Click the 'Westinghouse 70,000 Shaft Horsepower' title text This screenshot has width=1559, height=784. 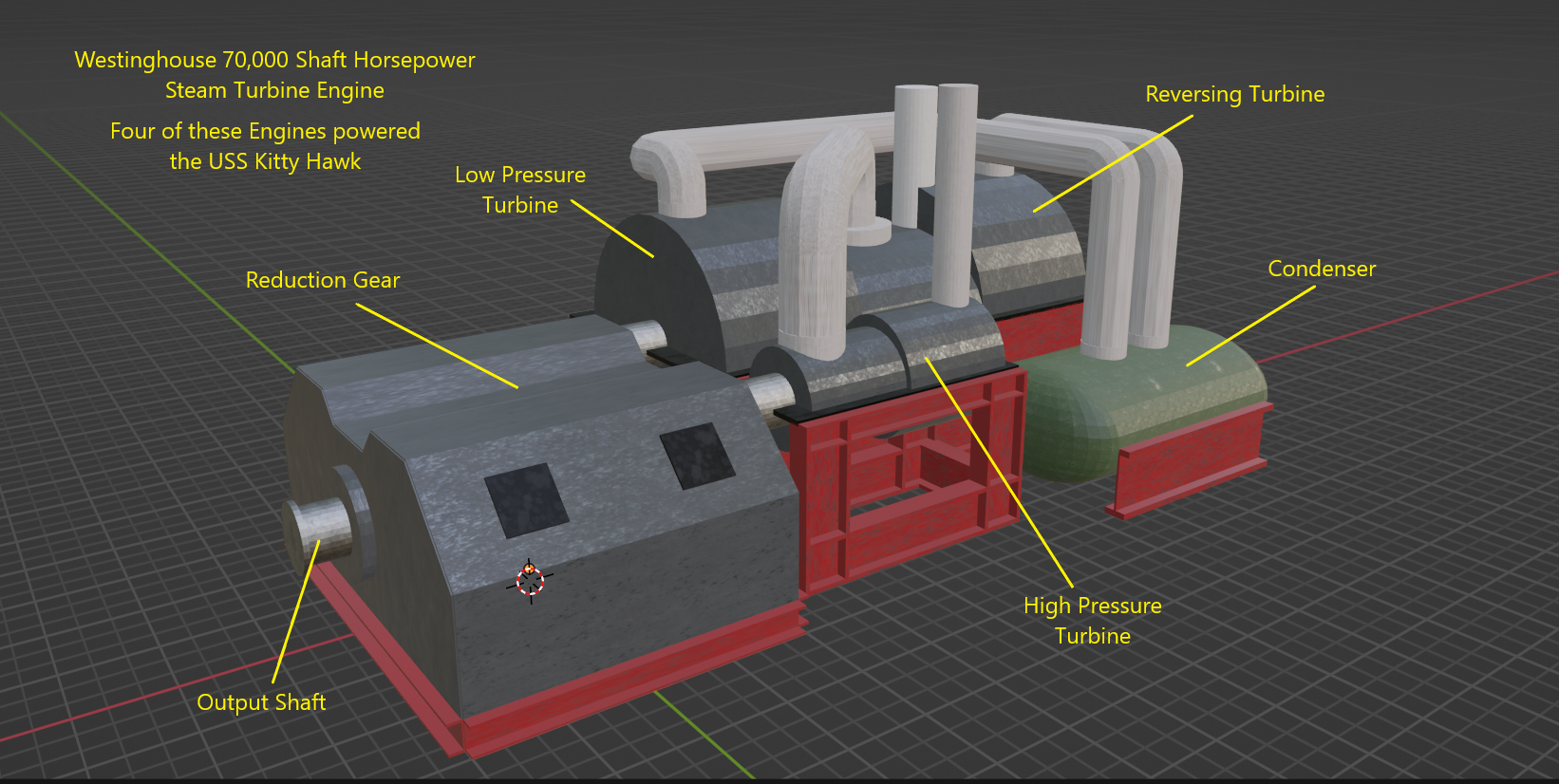coord(274,60)
